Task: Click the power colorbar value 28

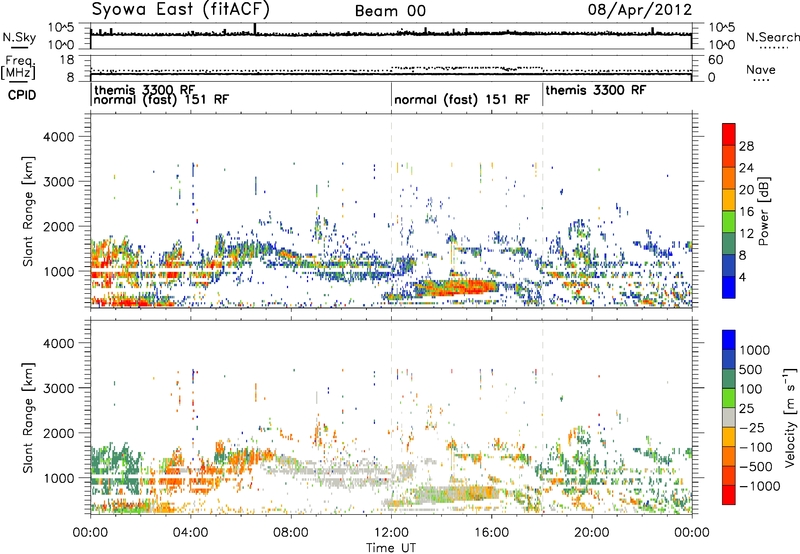Action: pos(746,146)
